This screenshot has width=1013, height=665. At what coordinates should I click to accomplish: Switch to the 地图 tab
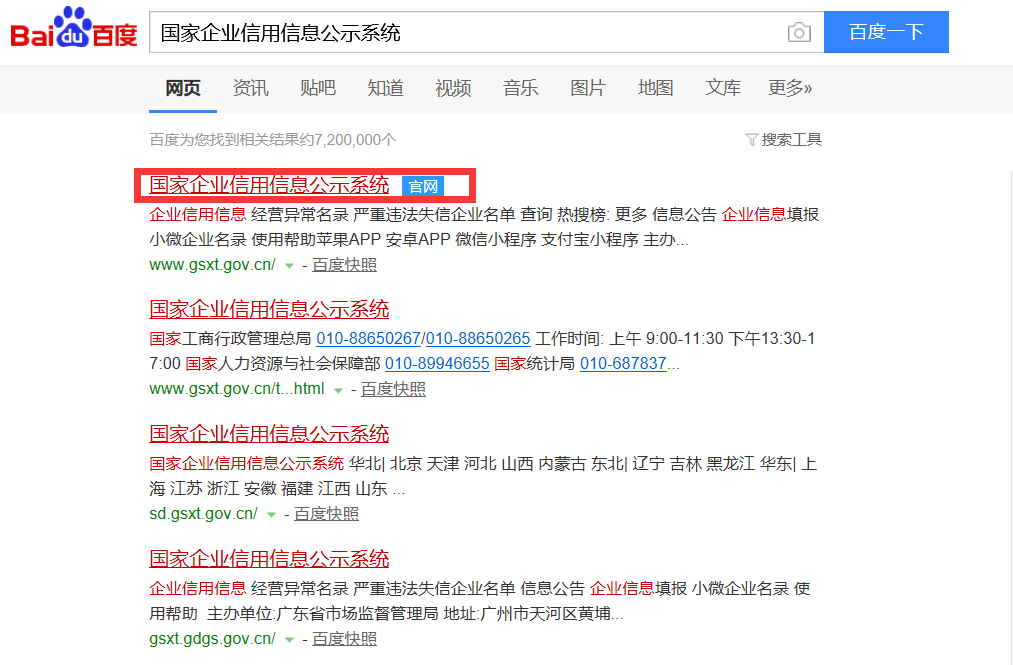(656, 88)
